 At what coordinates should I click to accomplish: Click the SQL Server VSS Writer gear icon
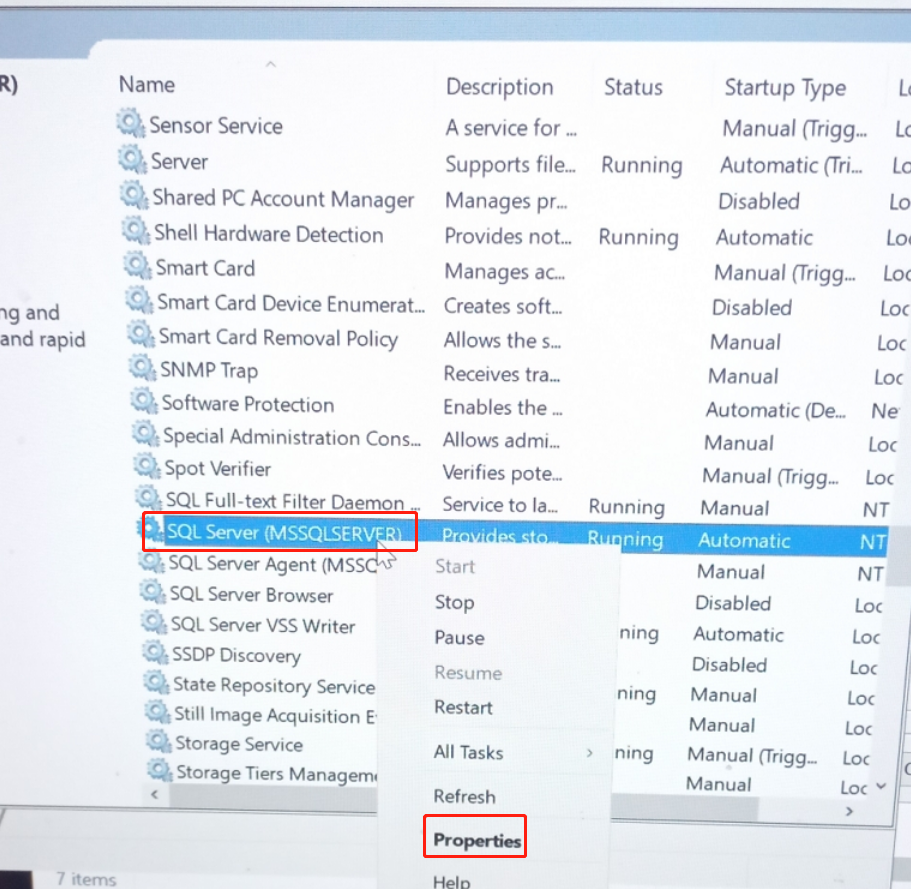click(155, 623)
